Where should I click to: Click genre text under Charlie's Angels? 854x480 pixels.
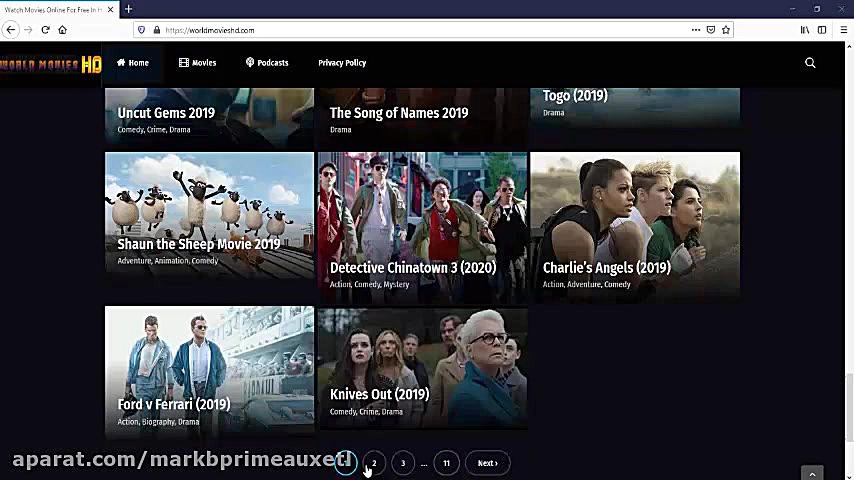tap(586, 284)
